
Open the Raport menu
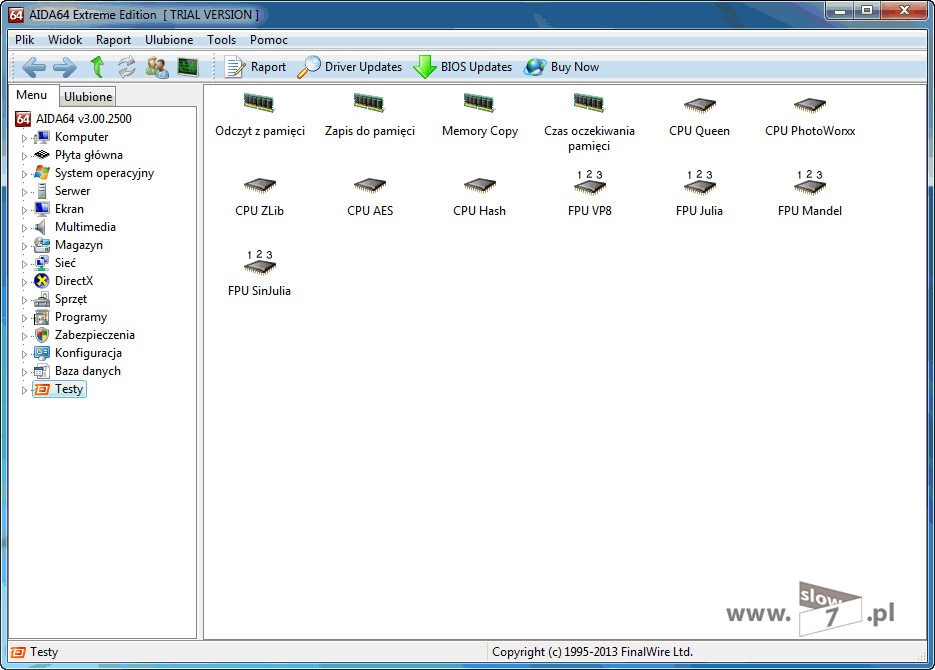tap(113, 40)
